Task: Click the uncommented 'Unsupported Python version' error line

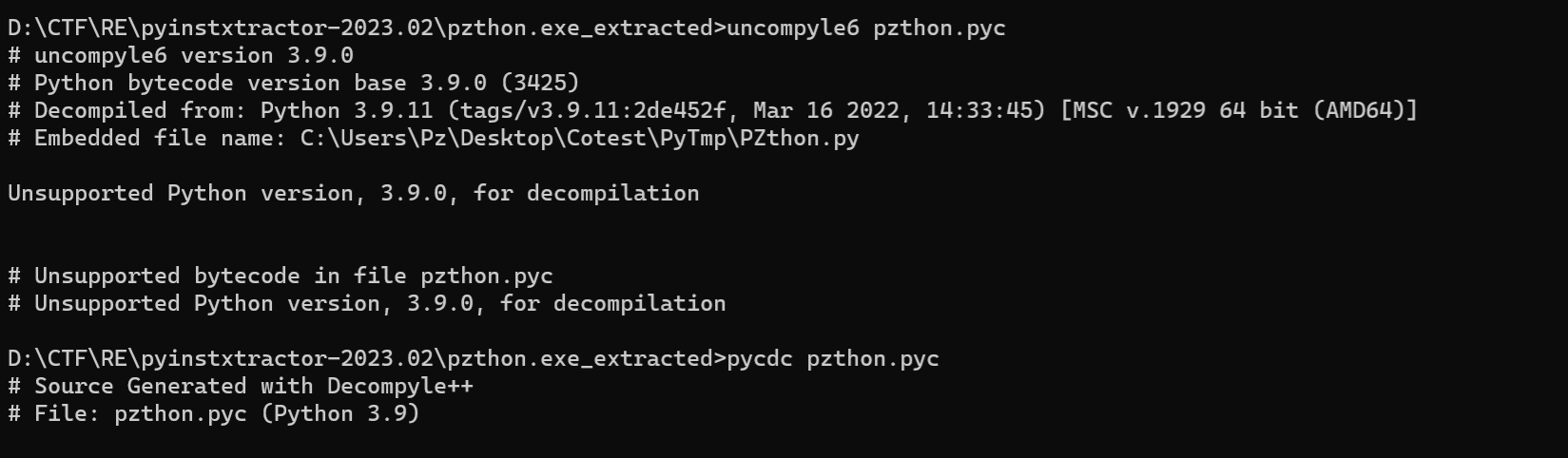Action: click(353, 194)
